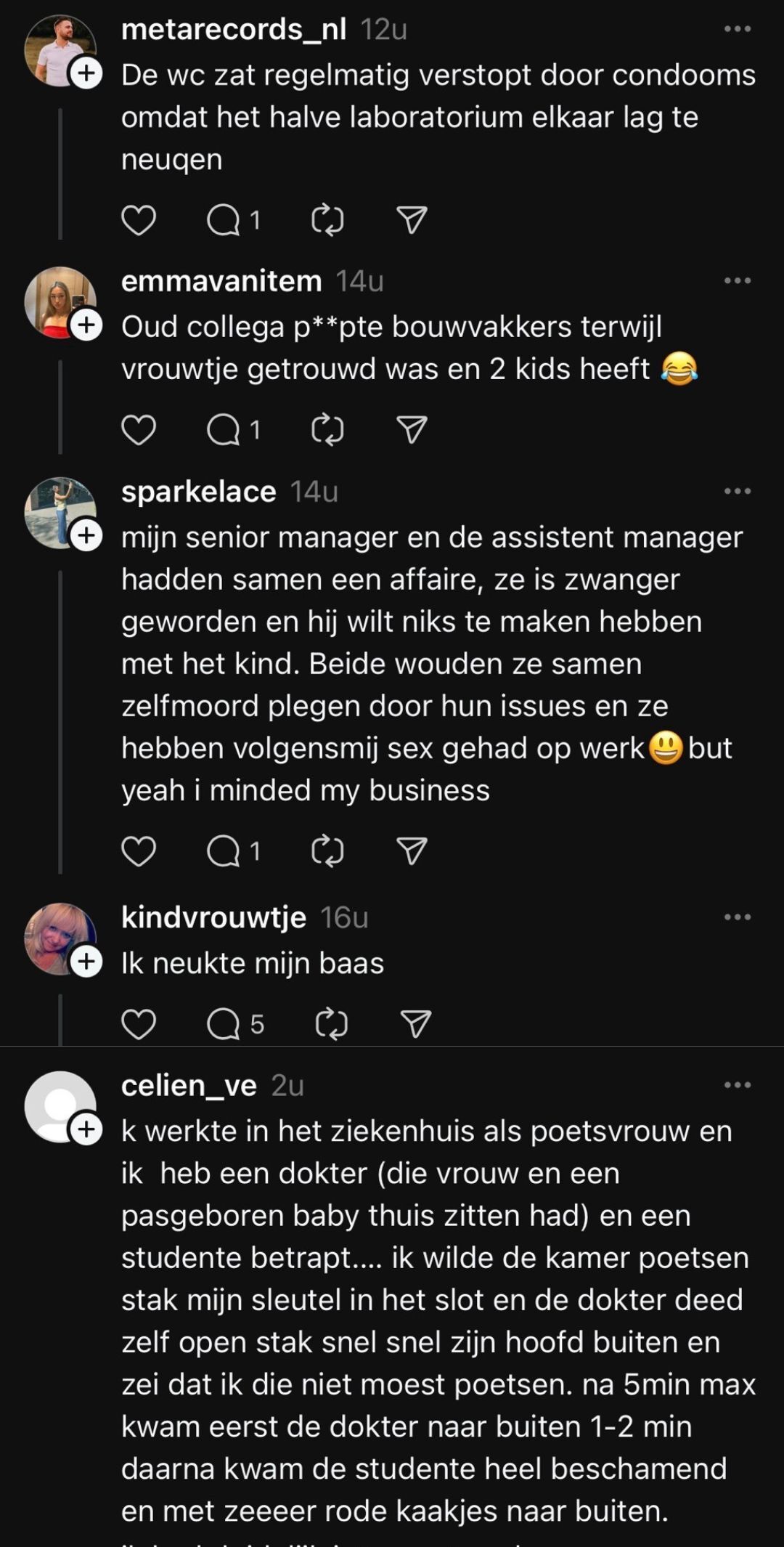Visit celien_ve's profile via username
The height and width of the screenshot is (1547, 784).
(x=189, y=1085)
